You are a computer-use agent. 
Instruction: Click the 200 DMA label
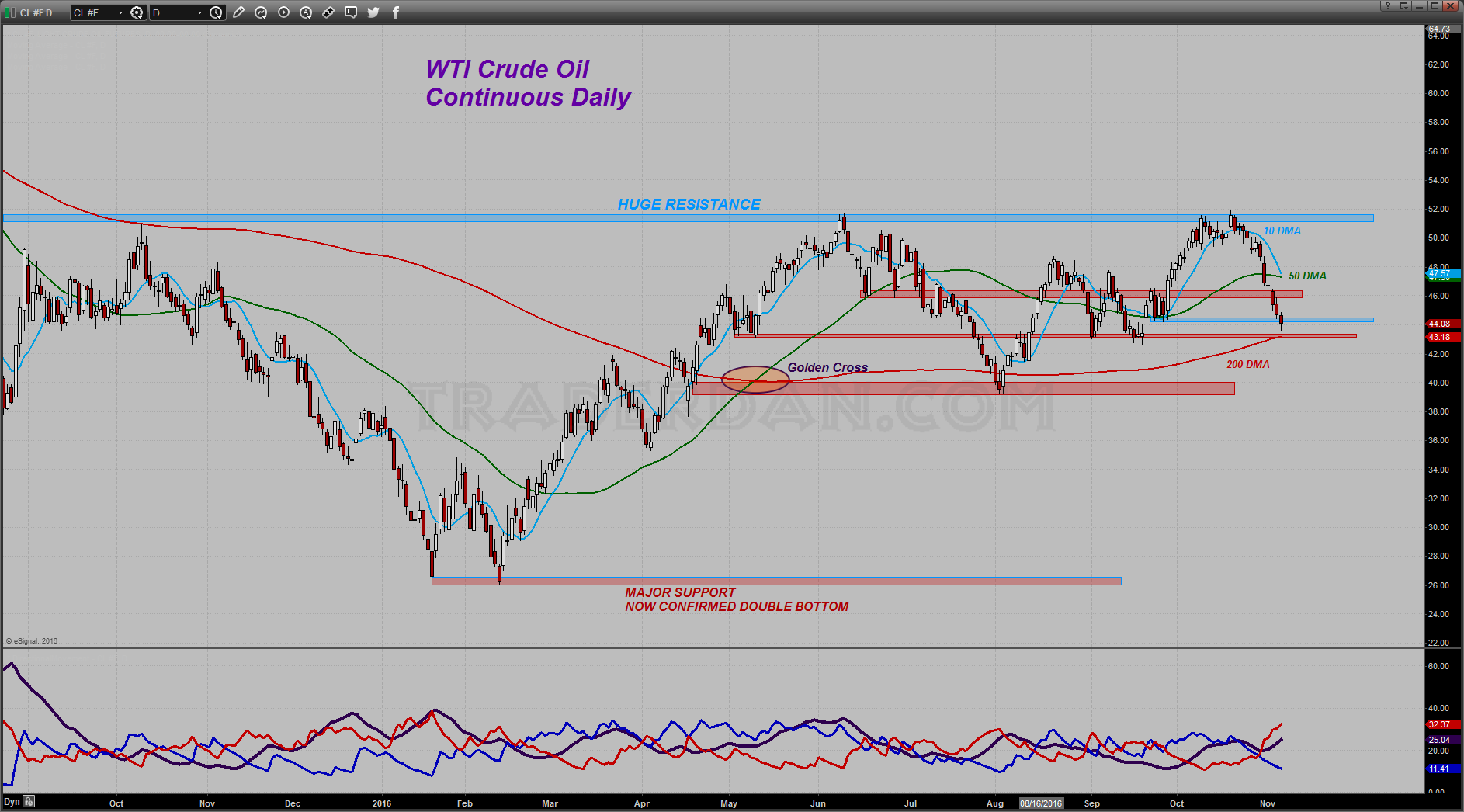coord(1248,364)
